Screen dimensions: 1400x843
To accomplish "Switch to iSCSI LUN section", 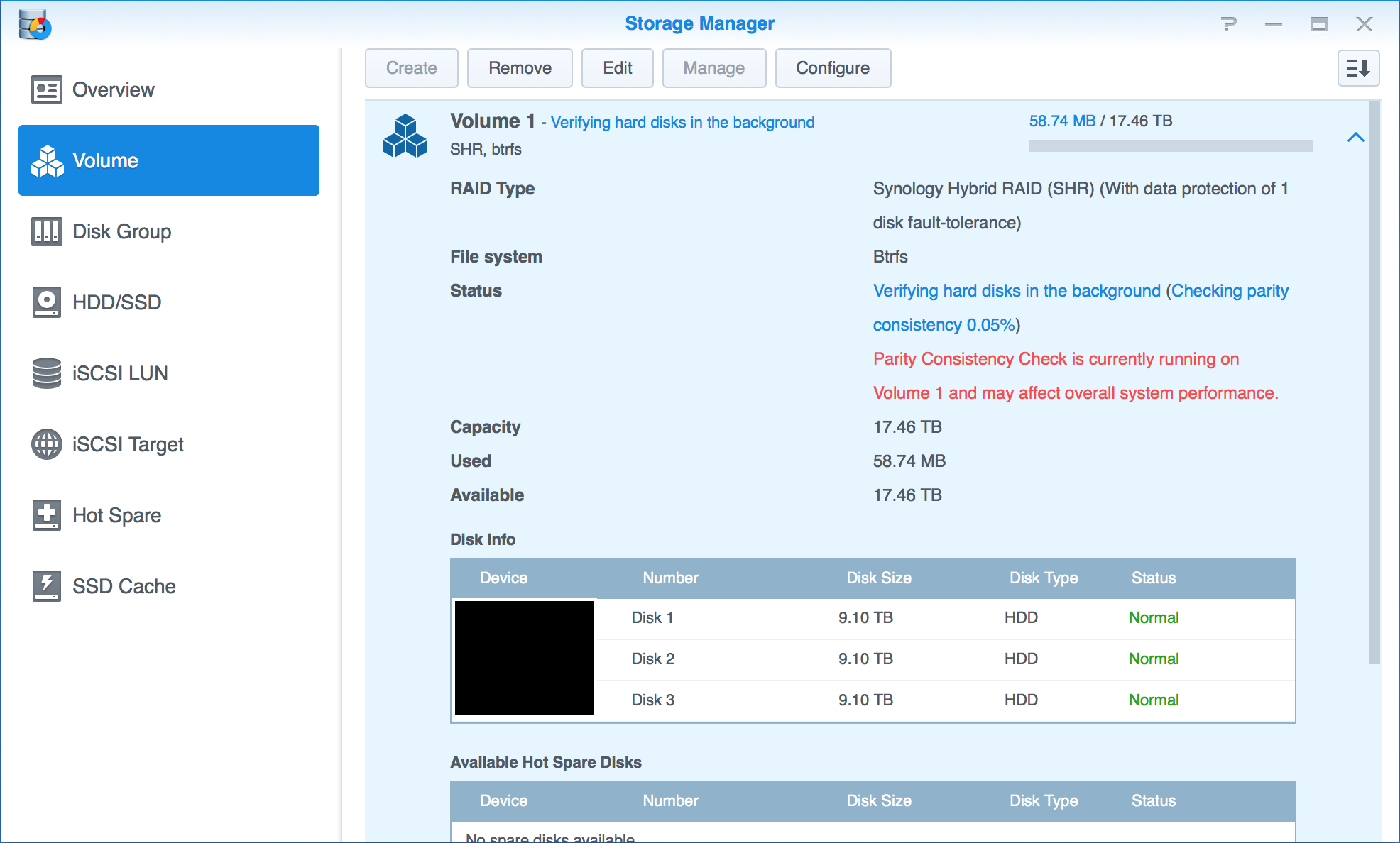I will click(x=169, y=373).
